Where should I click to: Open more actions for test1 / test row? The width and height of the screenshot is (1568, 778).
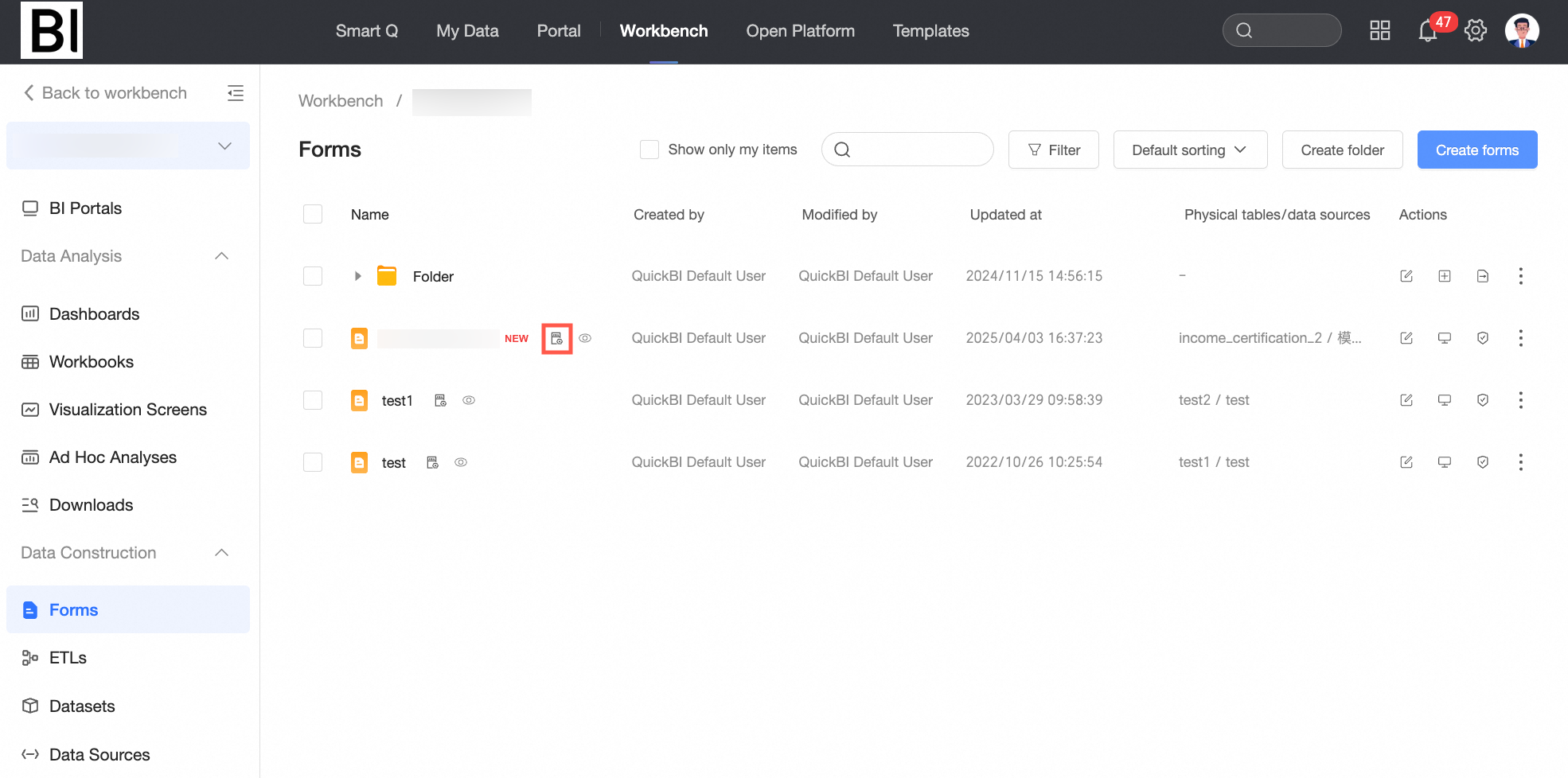point(1521,462)
